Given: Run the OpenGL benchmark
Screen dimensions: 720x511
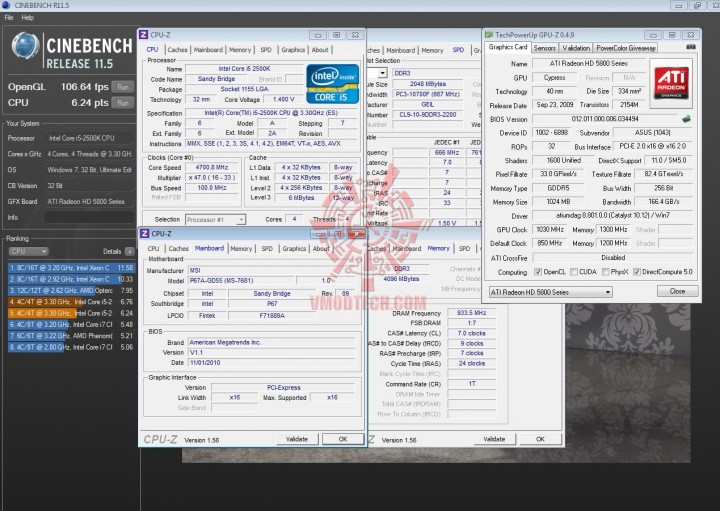Looking at the screenshot, I should click(123, 87).
